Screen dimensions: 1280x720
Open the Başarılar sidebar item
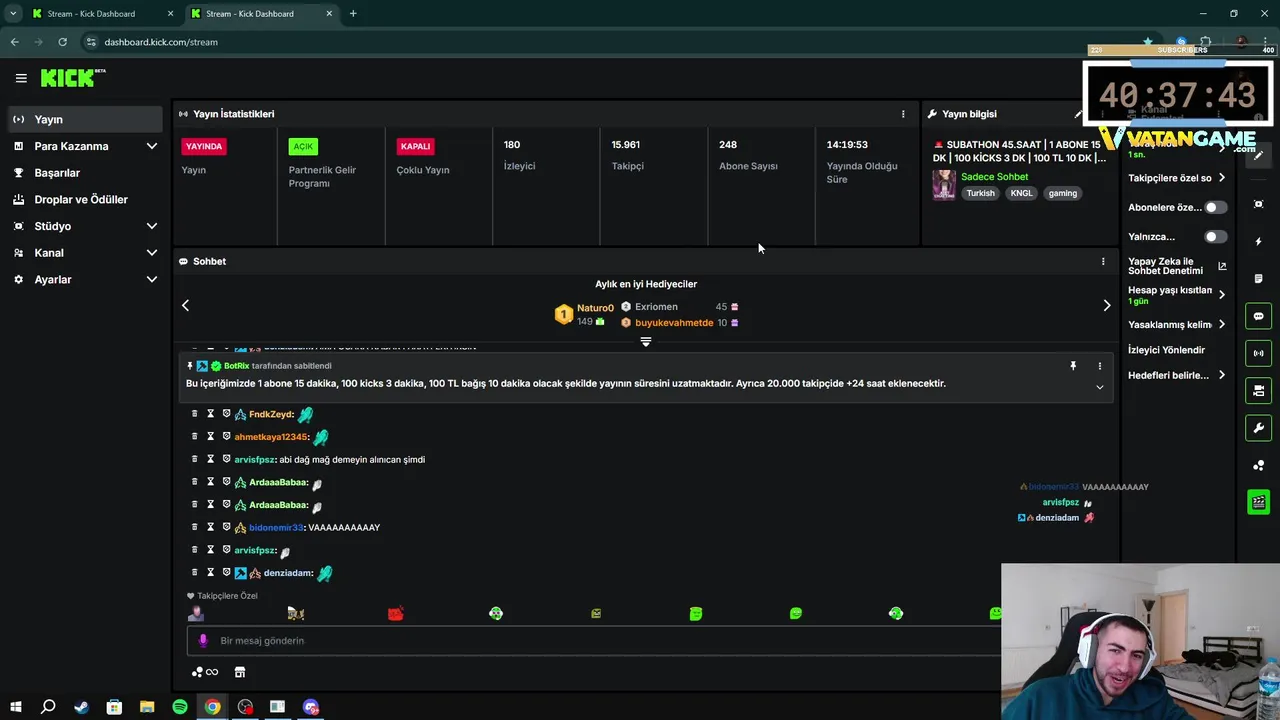[84, 173]
